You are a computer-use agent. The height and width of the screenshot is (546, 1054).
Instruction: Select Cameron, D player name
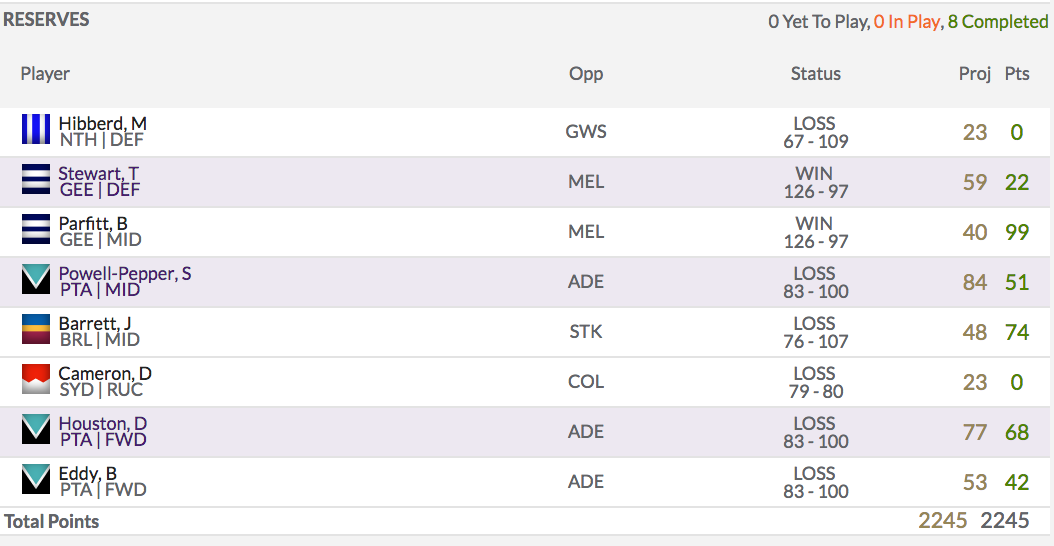point(105,373)
